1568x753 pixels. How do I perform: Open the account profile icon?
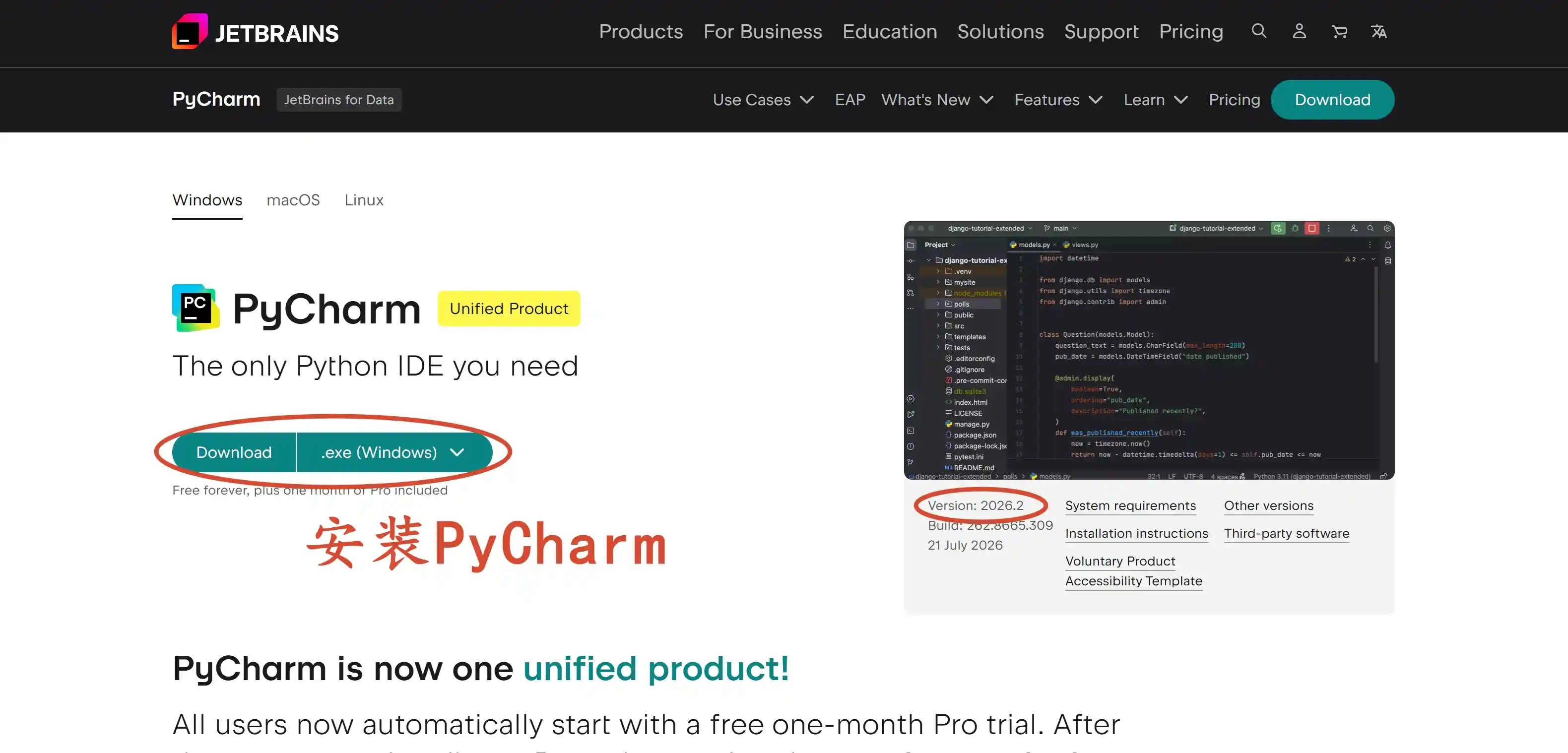[x=1299, y=31]
